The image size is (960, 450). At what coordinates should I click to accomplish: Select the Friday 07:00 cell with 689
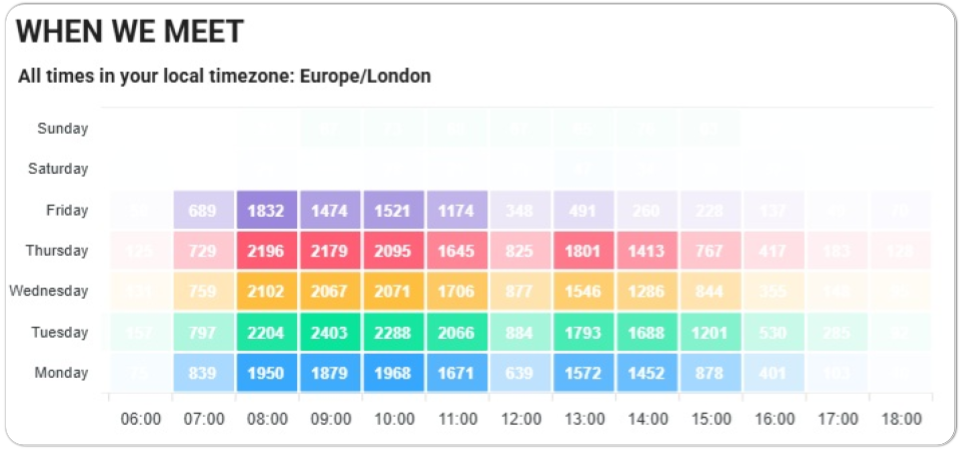coord(204,210)
